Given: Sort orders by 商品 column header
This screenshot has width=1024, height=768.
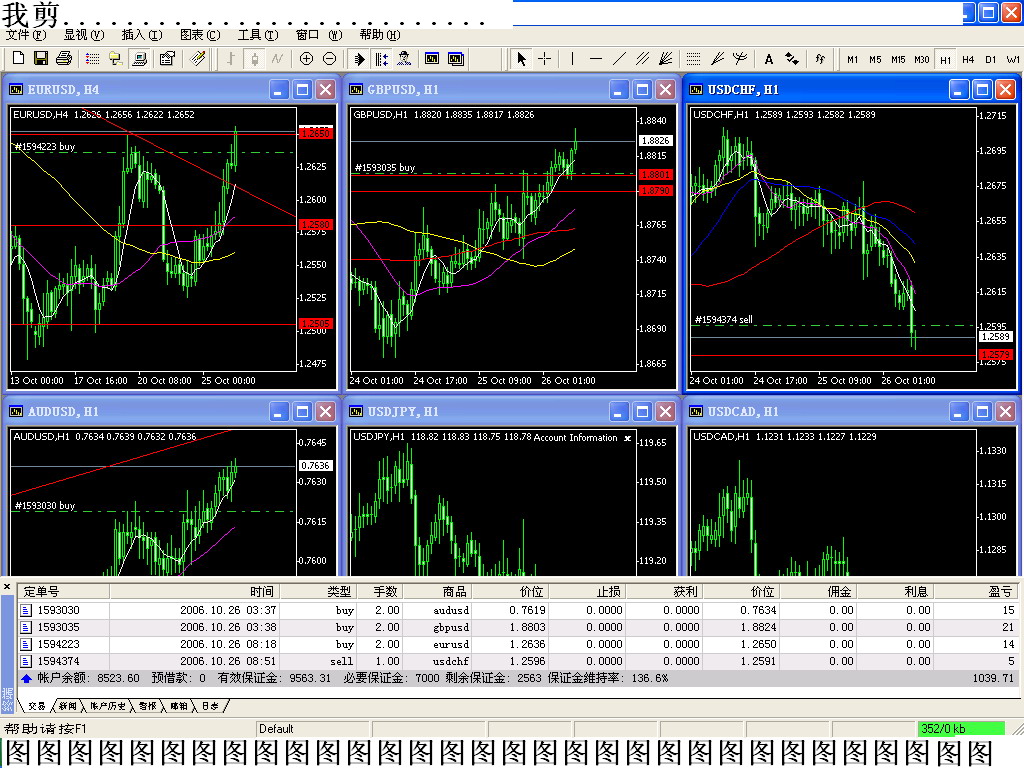Looking at the screenshot, I should [x=438, y=592].
